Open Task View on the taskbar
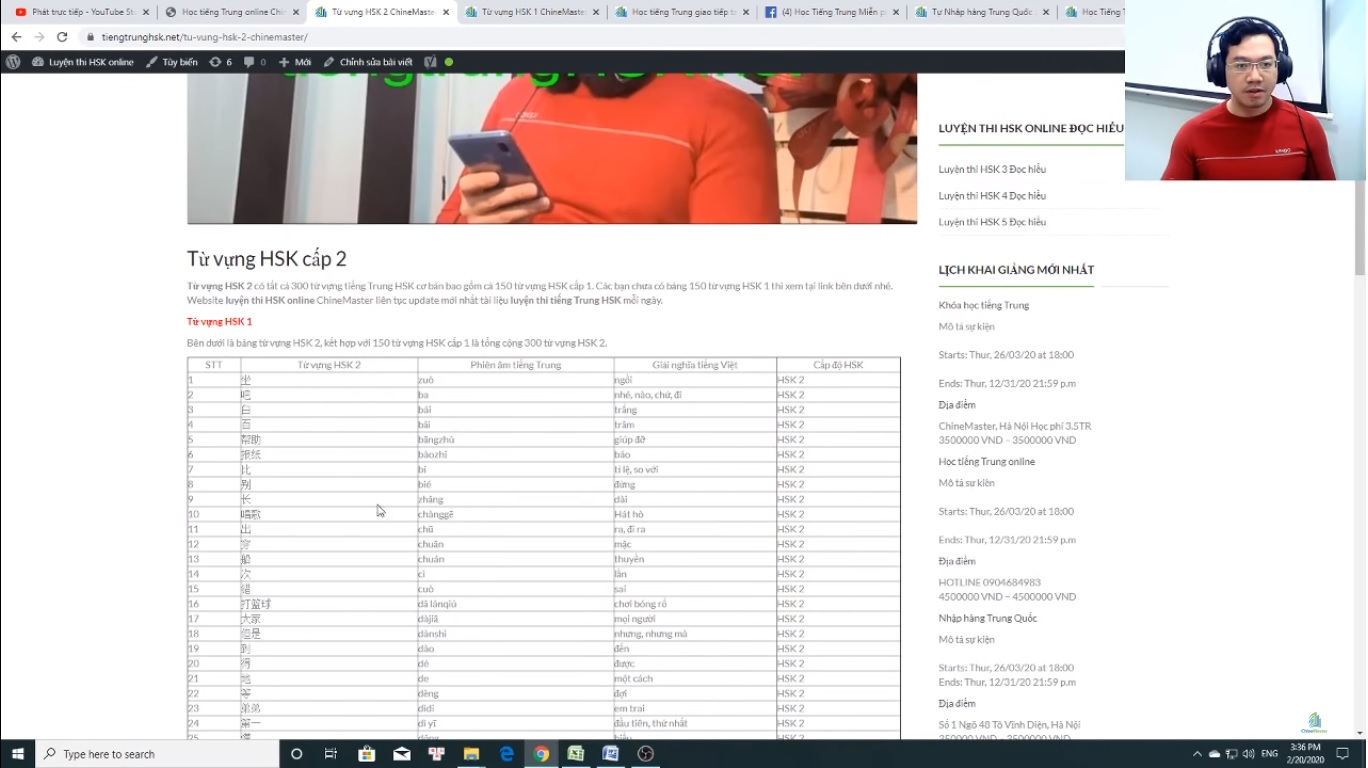 [331, 754]
